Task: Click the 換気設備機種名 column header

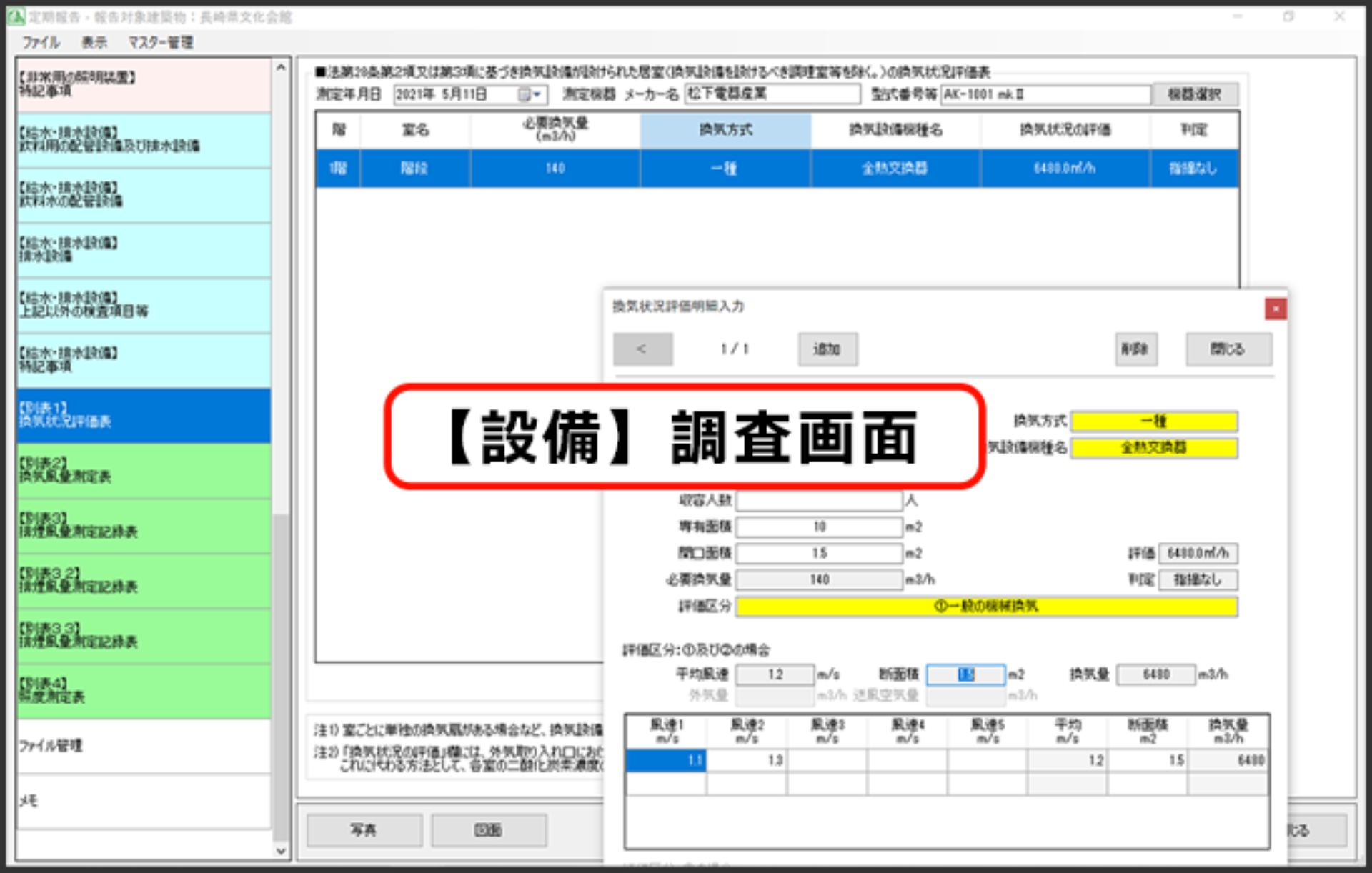Action: pos(895,130)
